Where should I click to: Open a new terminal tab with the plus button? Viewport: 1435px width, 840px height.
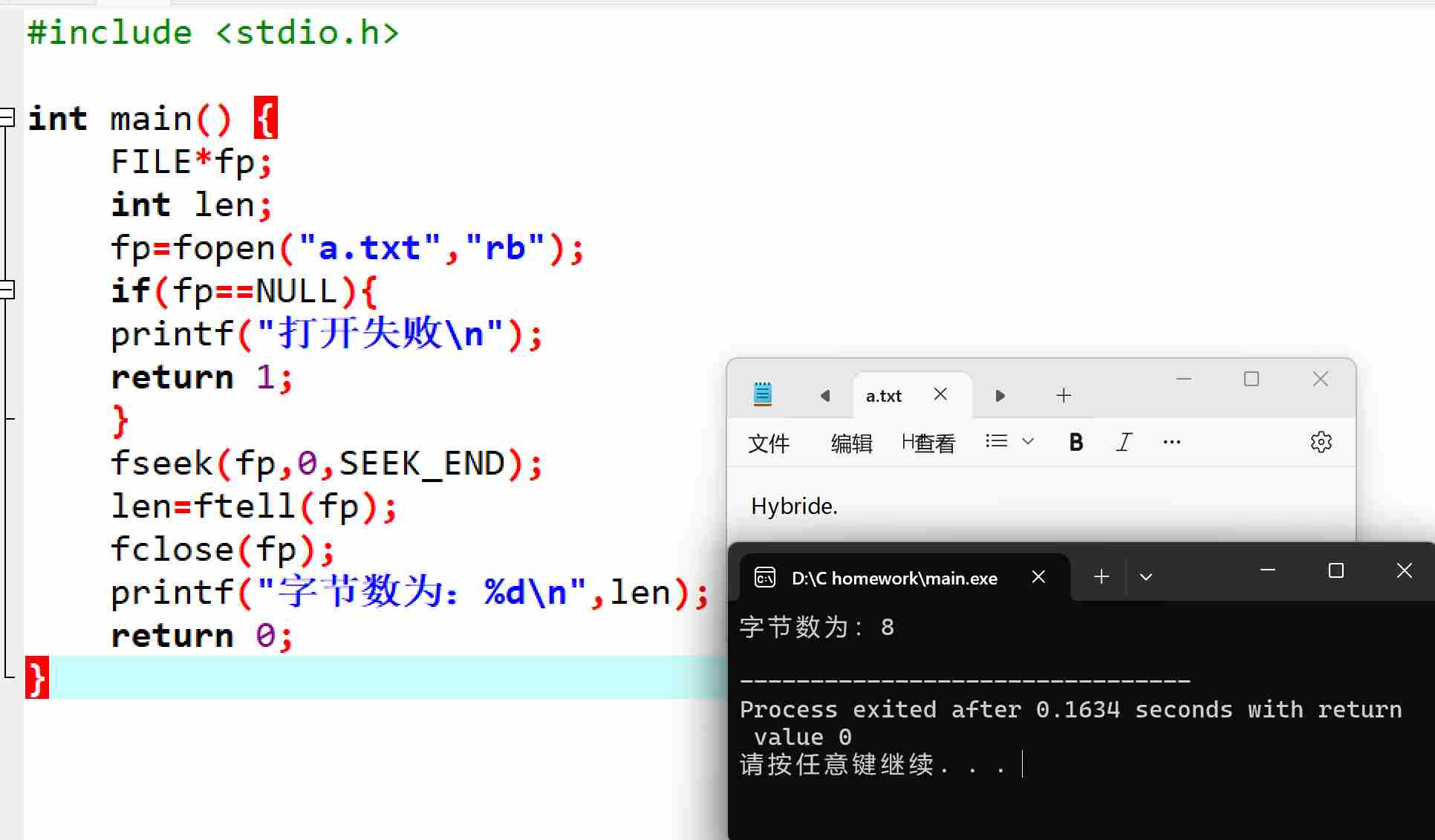coord(1100,576)
